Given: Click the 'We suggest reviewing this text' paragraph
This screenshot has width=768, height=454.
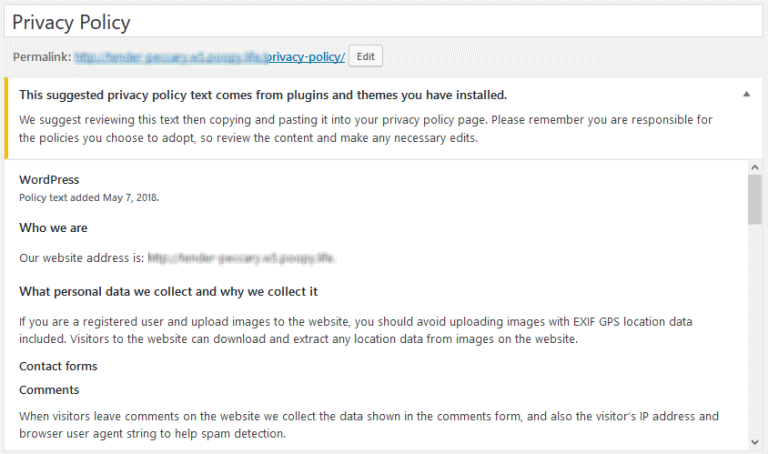Looking at the screenshot, I should pos(365,129).
